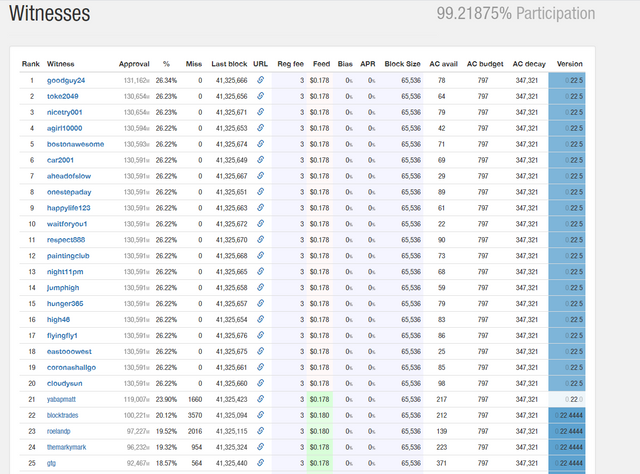
Task: Go to blocktrades witness link
Action: [62, 415]
